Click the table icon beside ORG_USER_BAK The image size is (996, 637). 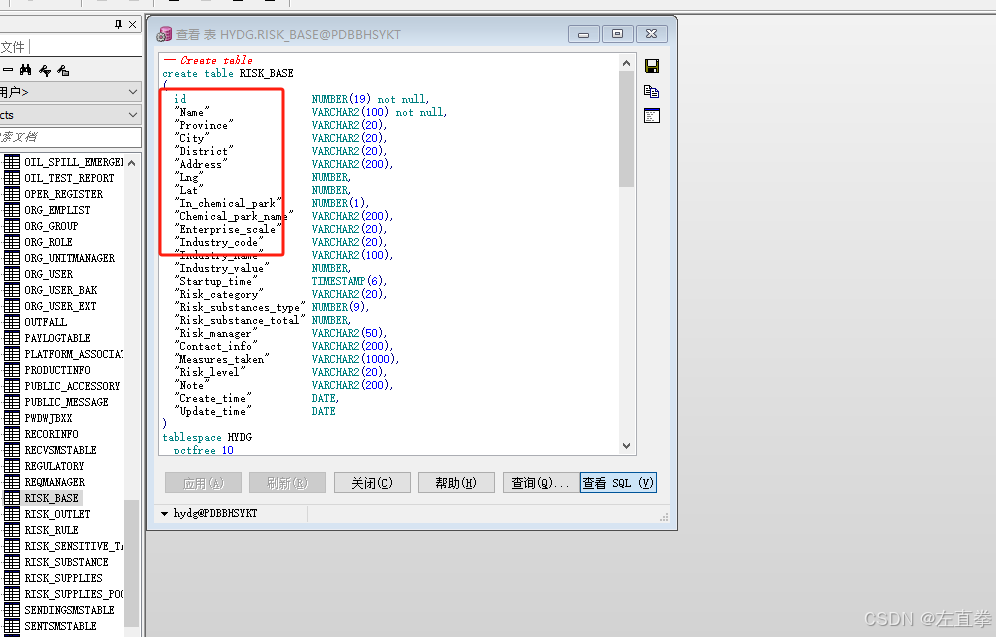(x=12, y=290)
